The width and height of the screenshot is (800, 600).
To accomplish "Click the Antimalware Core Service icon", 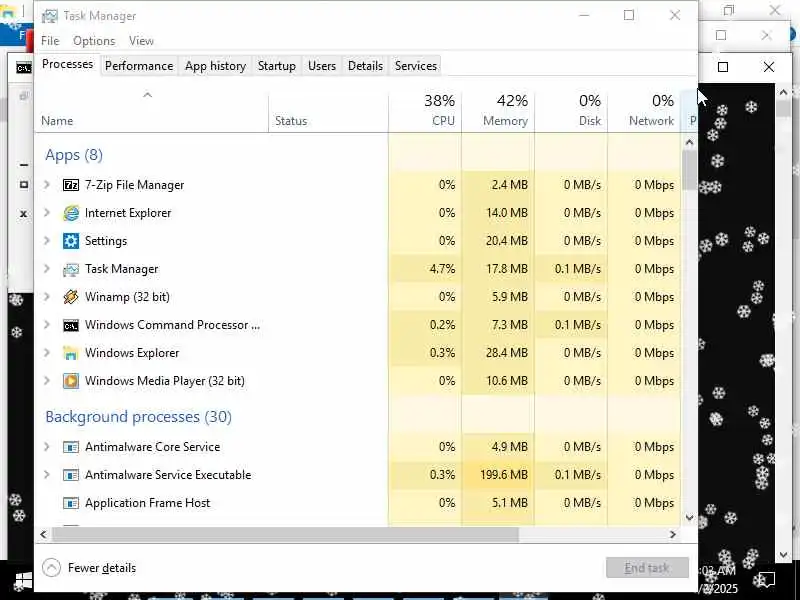I will click(x=71, y=447).
